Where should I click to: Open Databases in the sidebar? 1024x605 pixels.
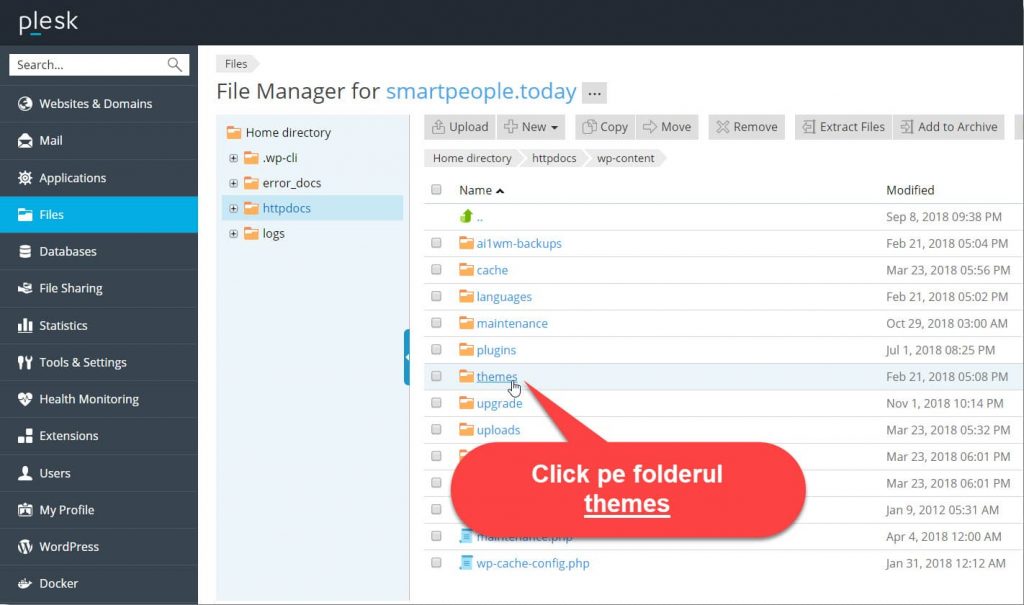tap(68, 251)
